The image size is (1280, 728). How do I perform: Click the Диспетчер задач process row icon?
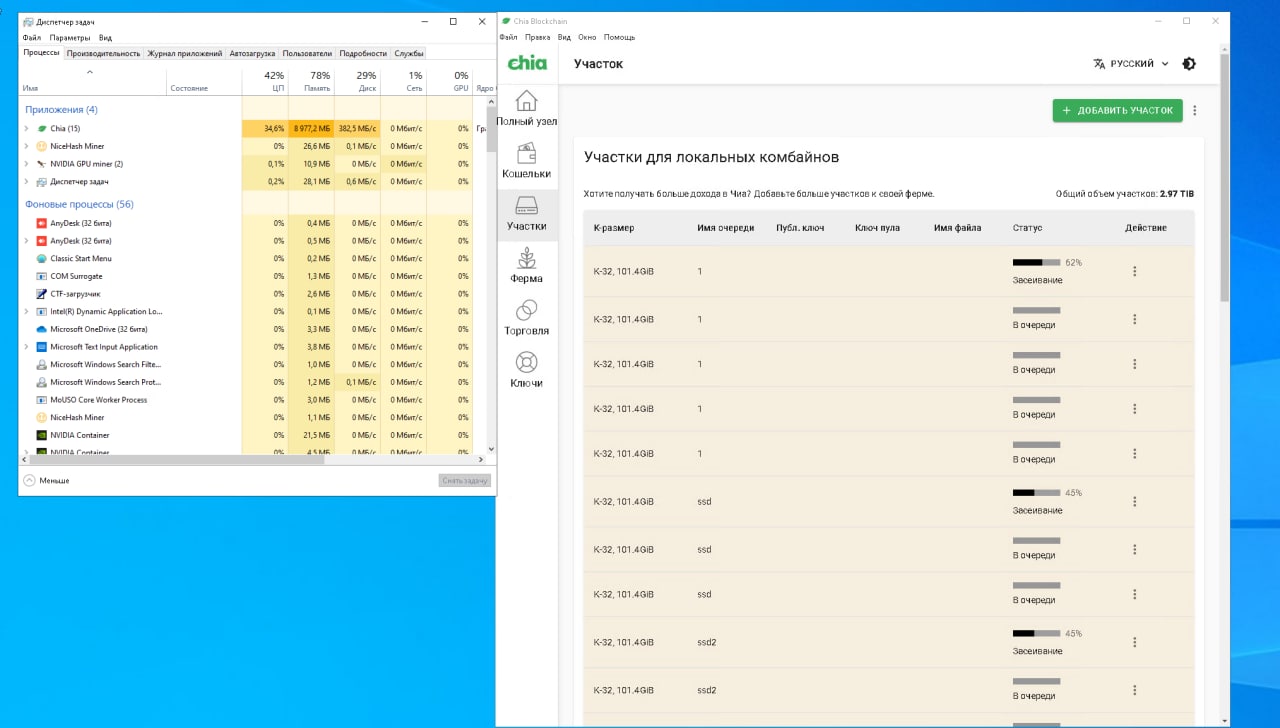41,182
